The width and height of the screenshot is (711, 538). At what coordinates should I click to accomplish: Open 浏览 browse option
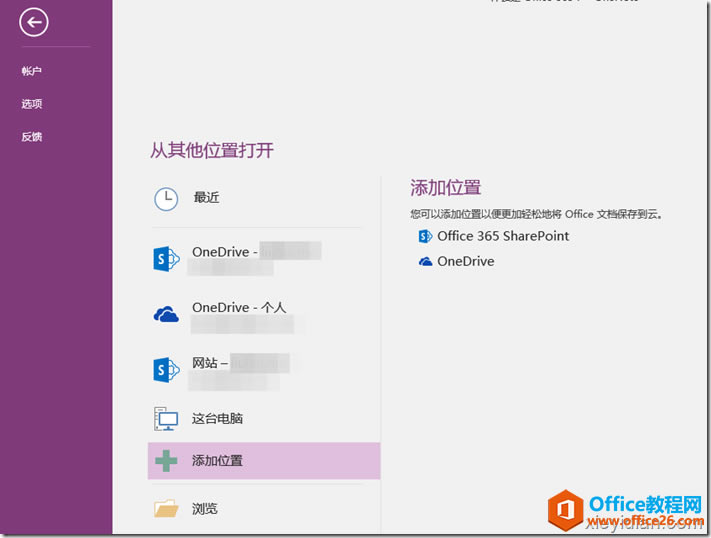pos(205,509)
